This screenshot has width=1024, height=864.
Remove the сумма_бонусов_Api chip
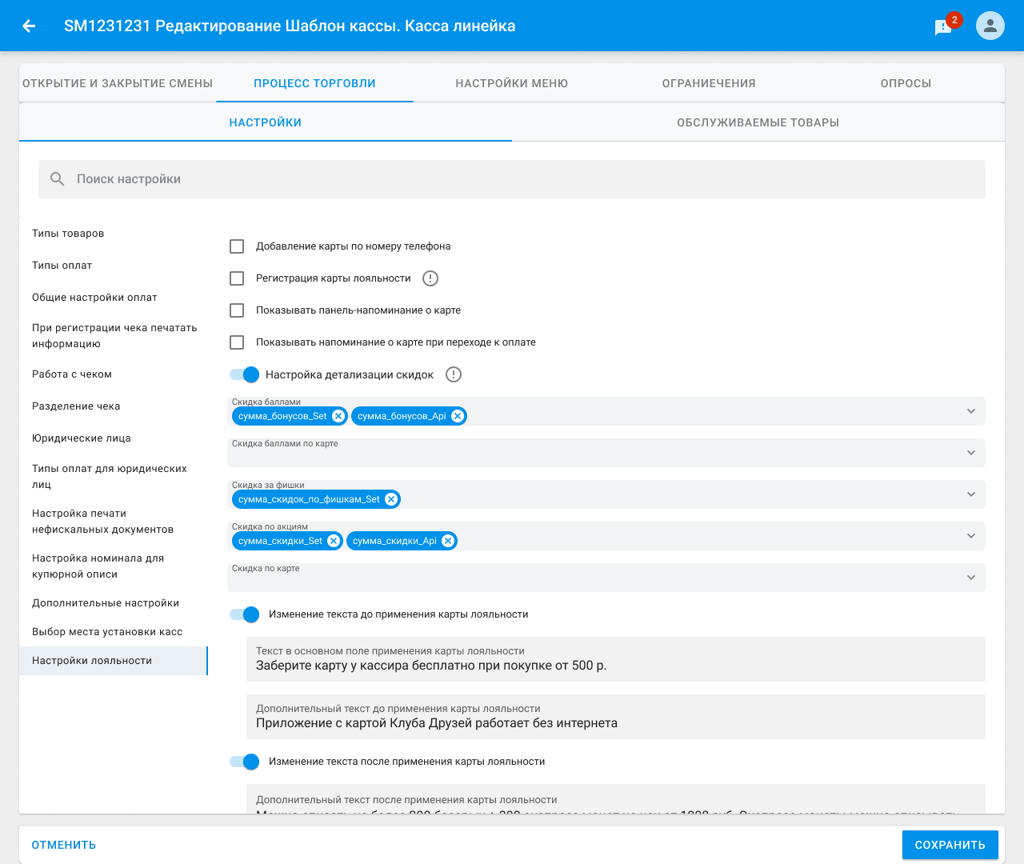coord(458,416)
